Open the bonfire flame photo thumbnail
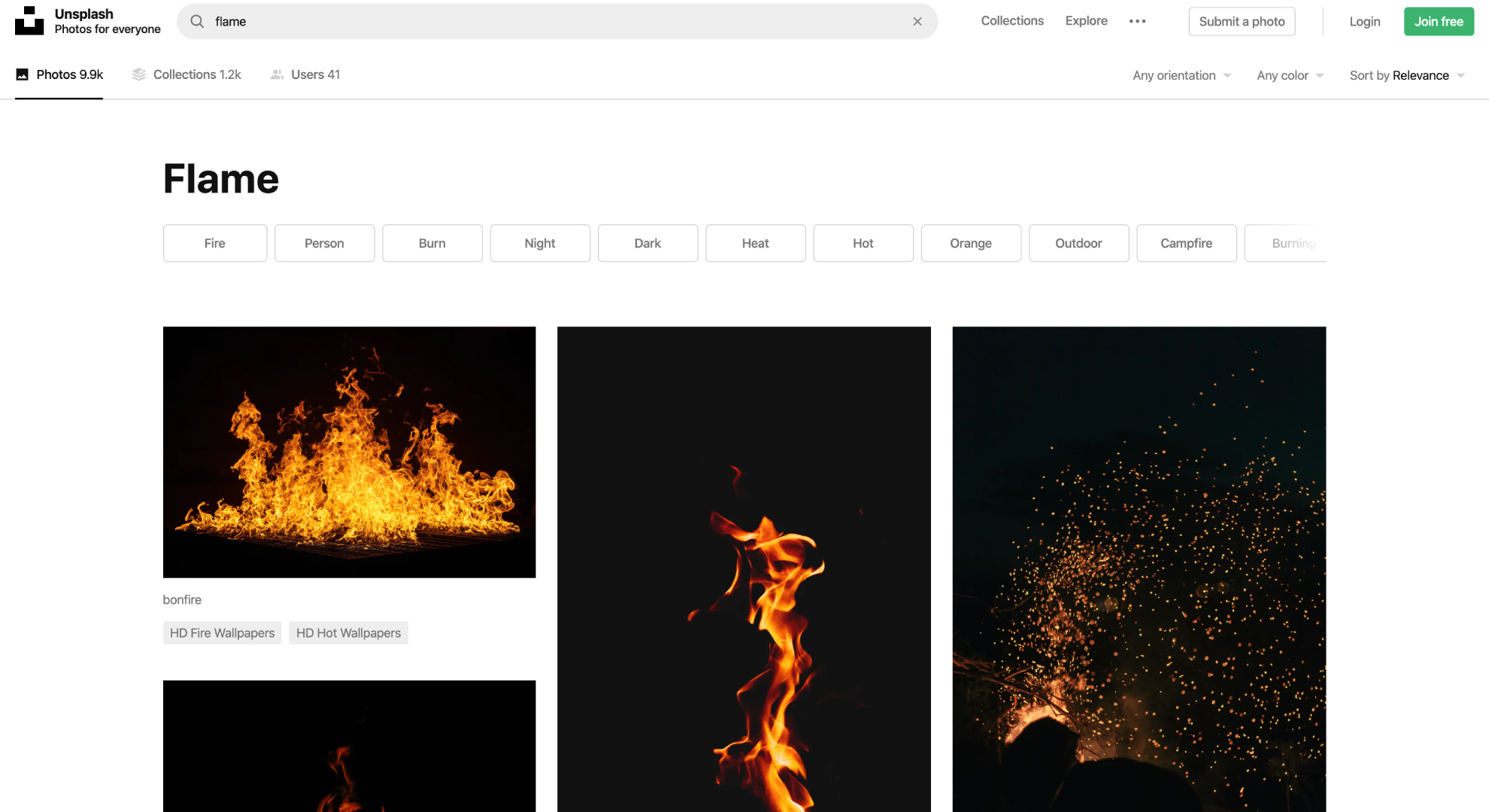1489x812 pixels. click(x=349, y=452)
